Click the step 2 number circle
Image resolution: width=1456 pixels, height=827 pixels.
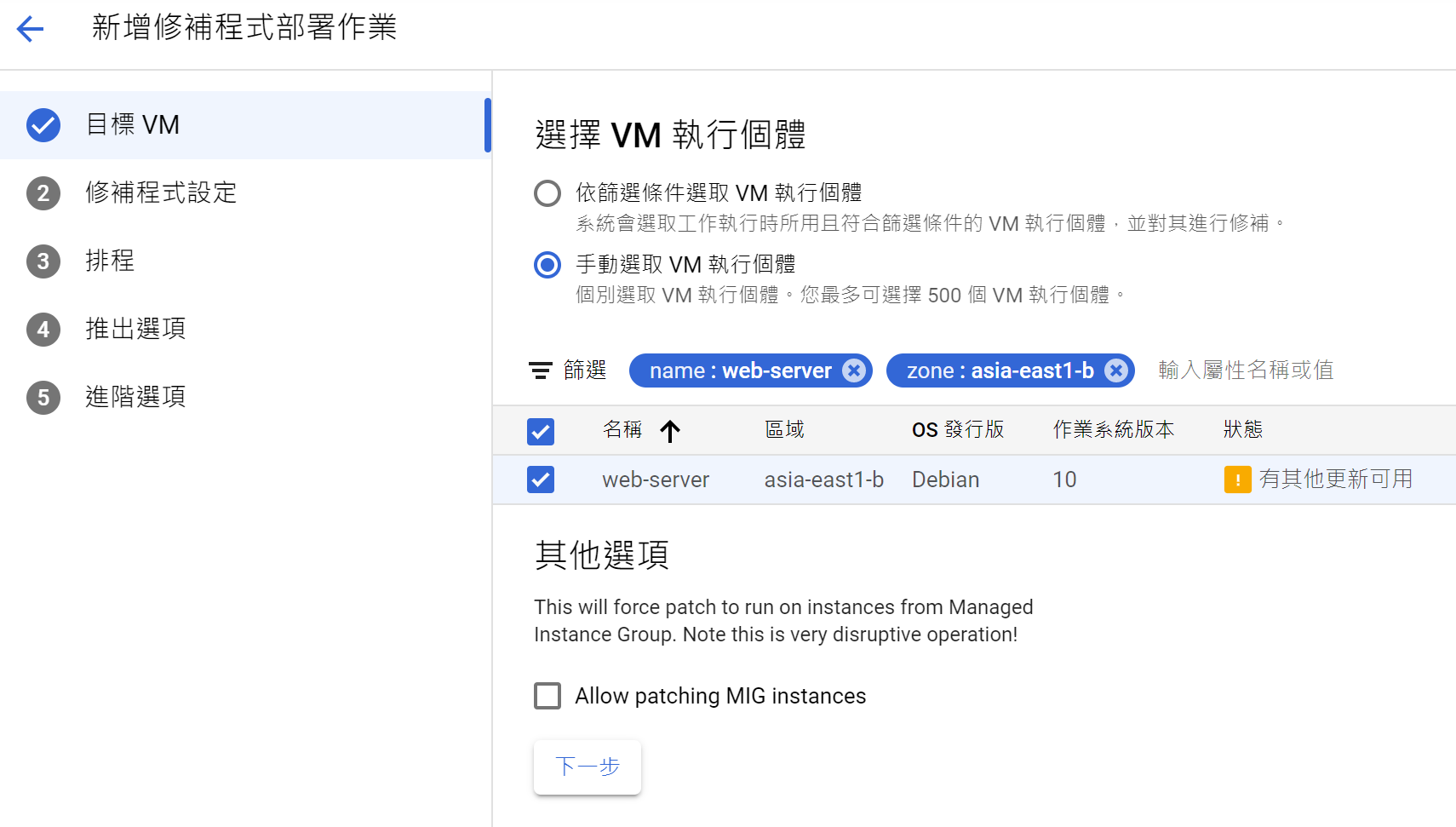tap(43, 193)
